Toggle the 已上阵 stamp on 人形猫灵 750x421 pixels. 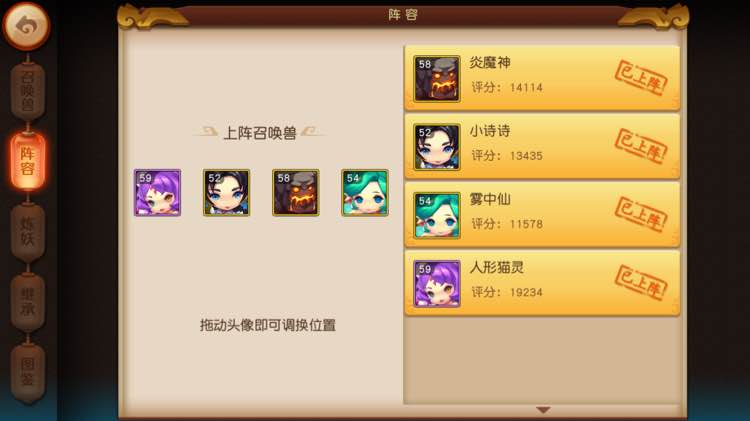point(641,283)
